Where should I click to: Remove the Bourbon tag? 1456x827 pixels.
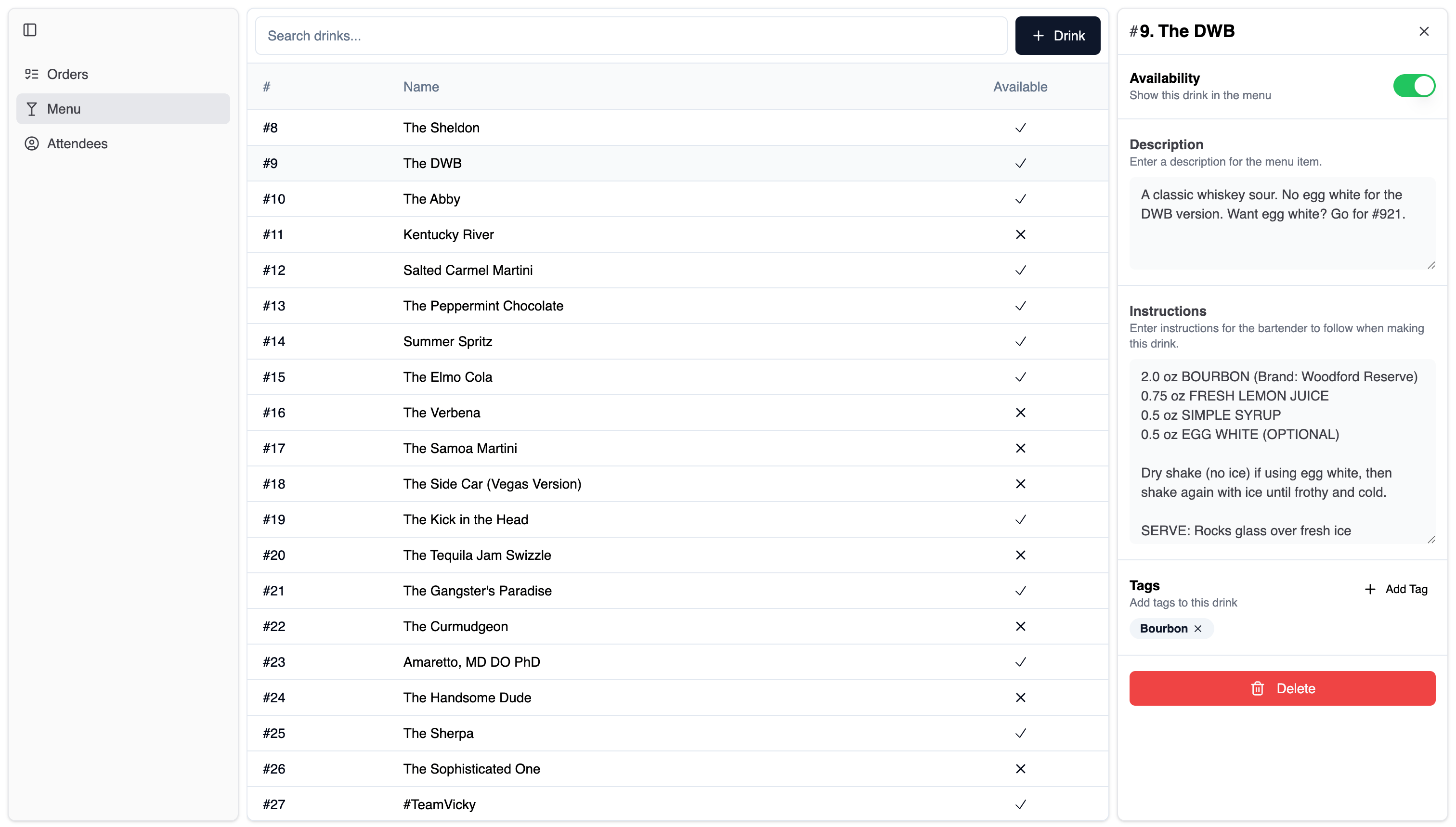tap(1198, 628)
